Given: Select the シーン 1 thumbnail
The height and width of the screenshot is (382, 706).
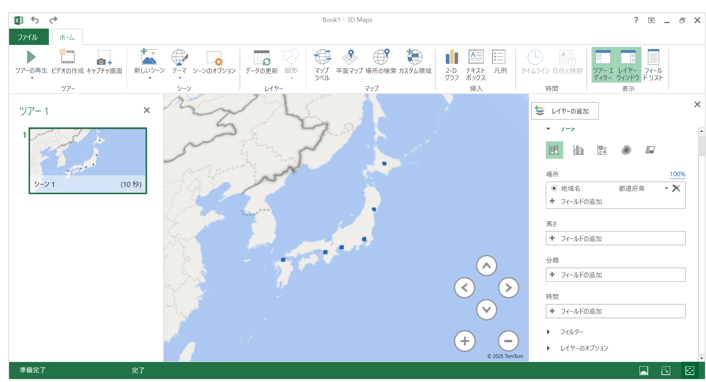Looking at the screenshot, I should click(88, 161).
